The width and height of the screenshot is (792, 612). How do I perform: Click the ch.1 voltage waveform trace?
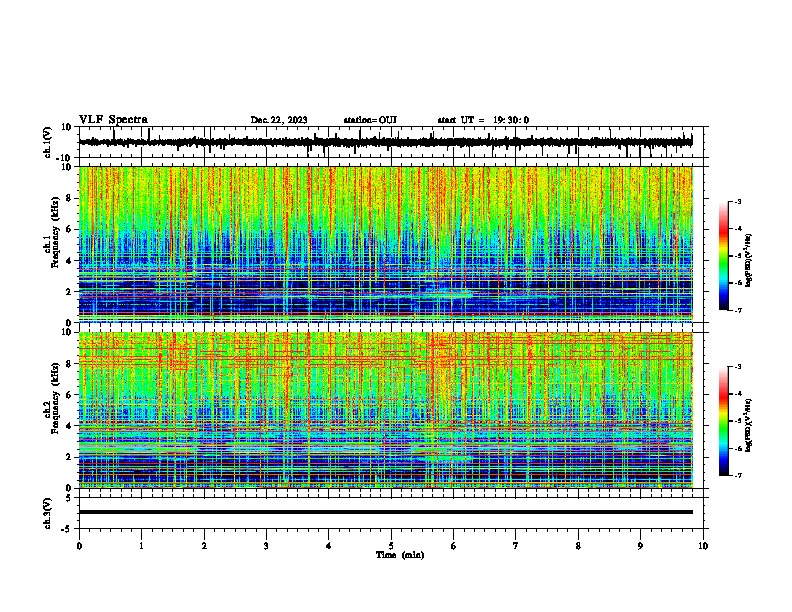click(x=385, y=142)
